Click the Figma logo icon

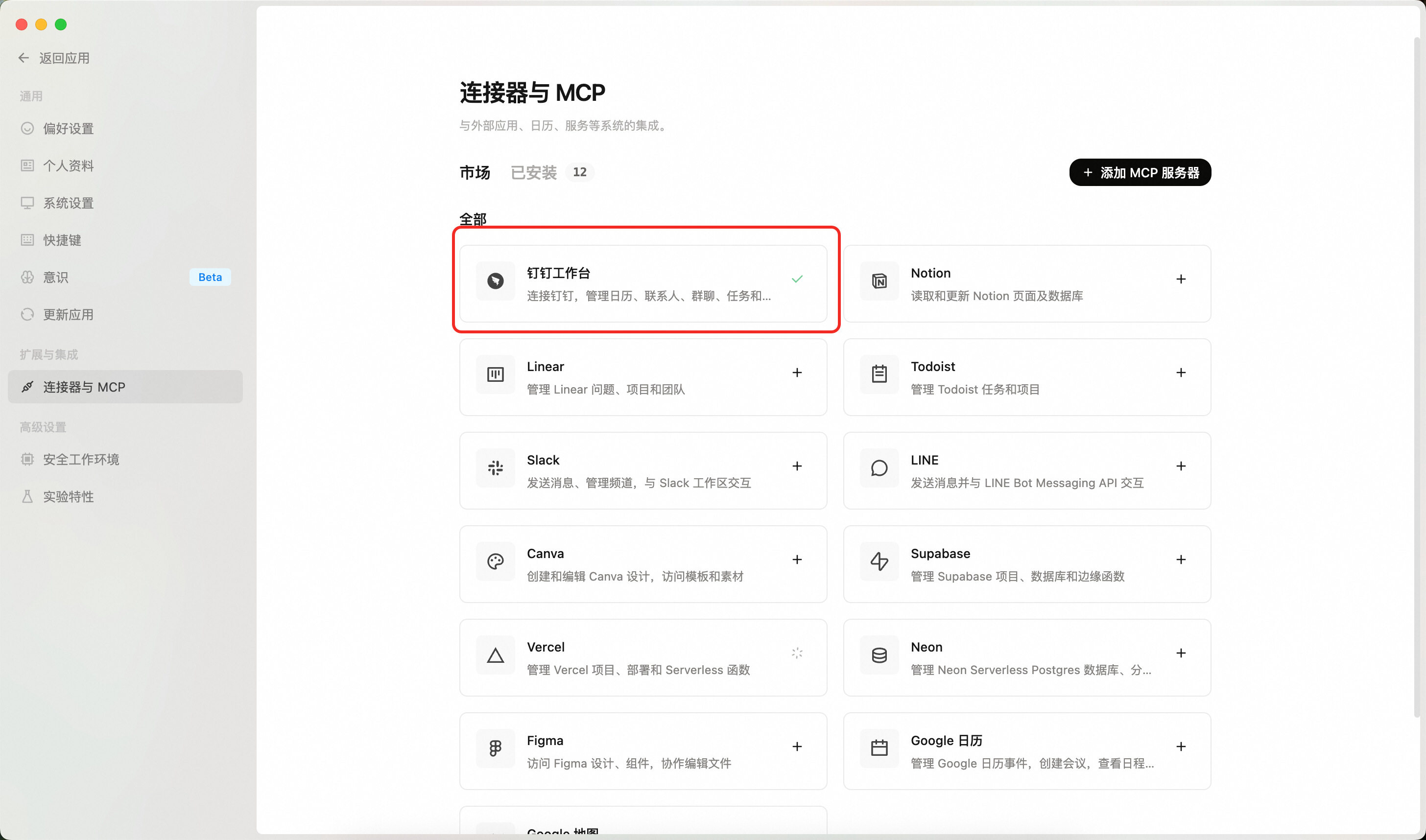pos(496,748)
